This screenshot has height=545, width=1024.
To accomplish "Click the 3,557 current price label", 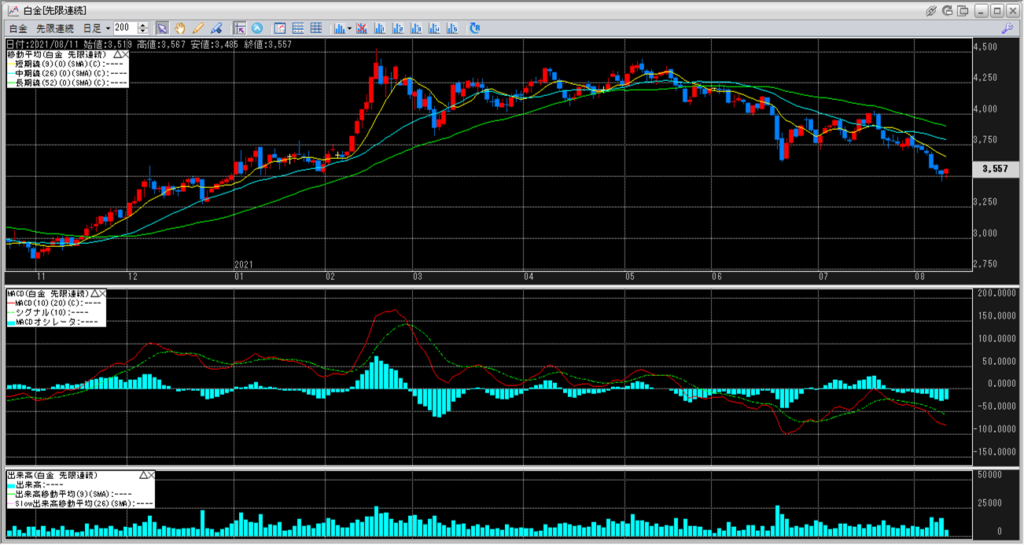I will 995,168.
